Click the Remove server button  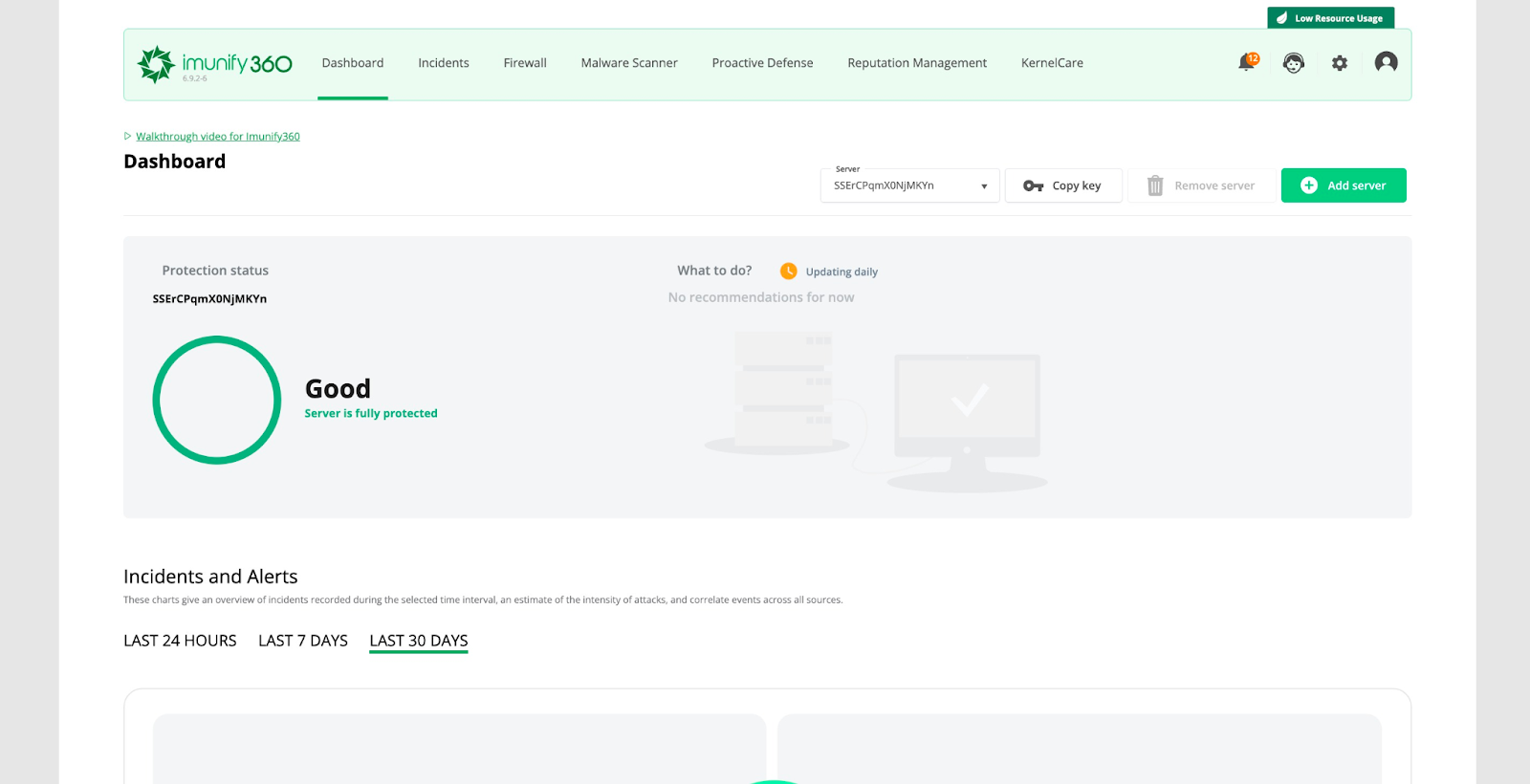[x=1201, y=185]
